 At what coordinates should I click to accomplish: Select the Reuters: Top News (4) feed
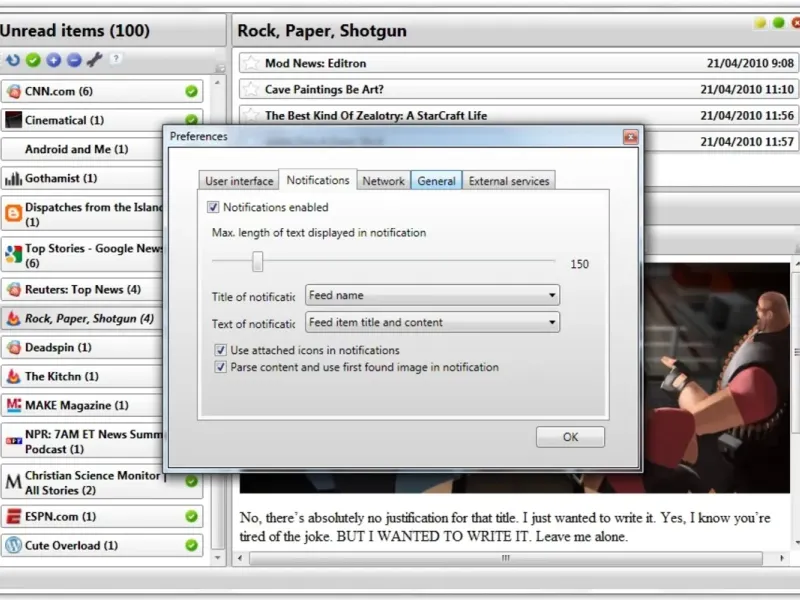point(82,290)
